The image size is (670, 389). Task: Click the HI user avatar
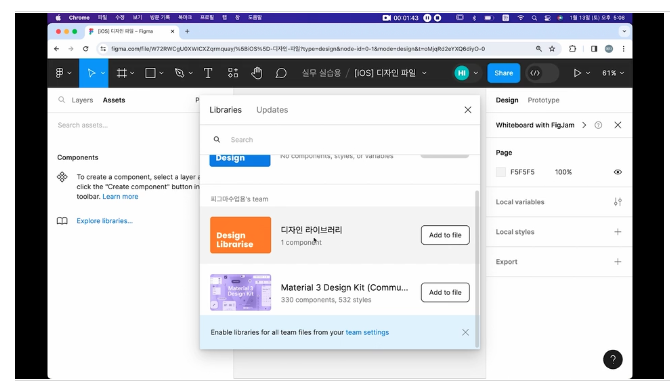click(x=461, y=73)
